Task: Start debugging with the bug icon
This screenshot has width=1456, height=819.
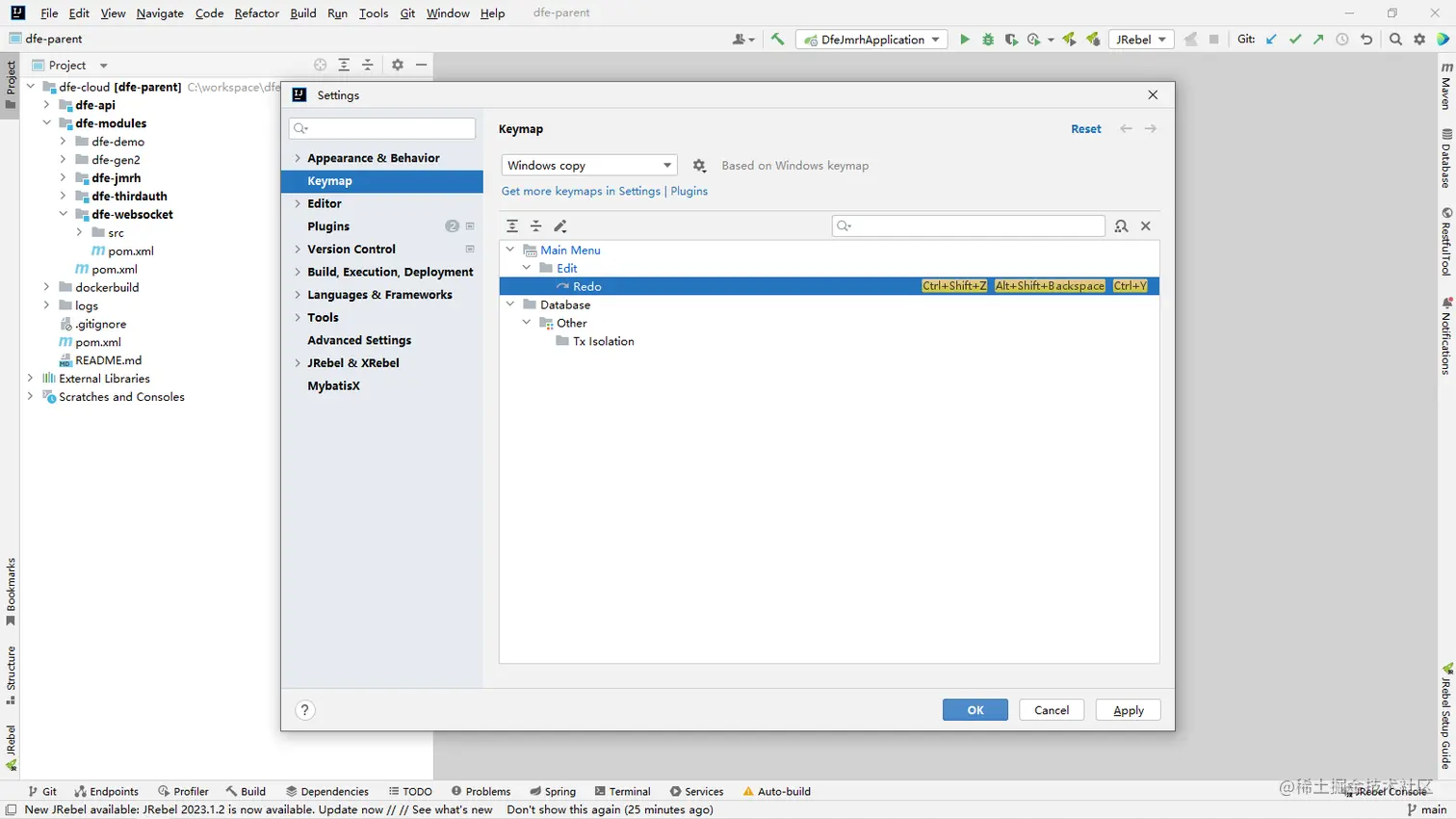Action: 988,40
